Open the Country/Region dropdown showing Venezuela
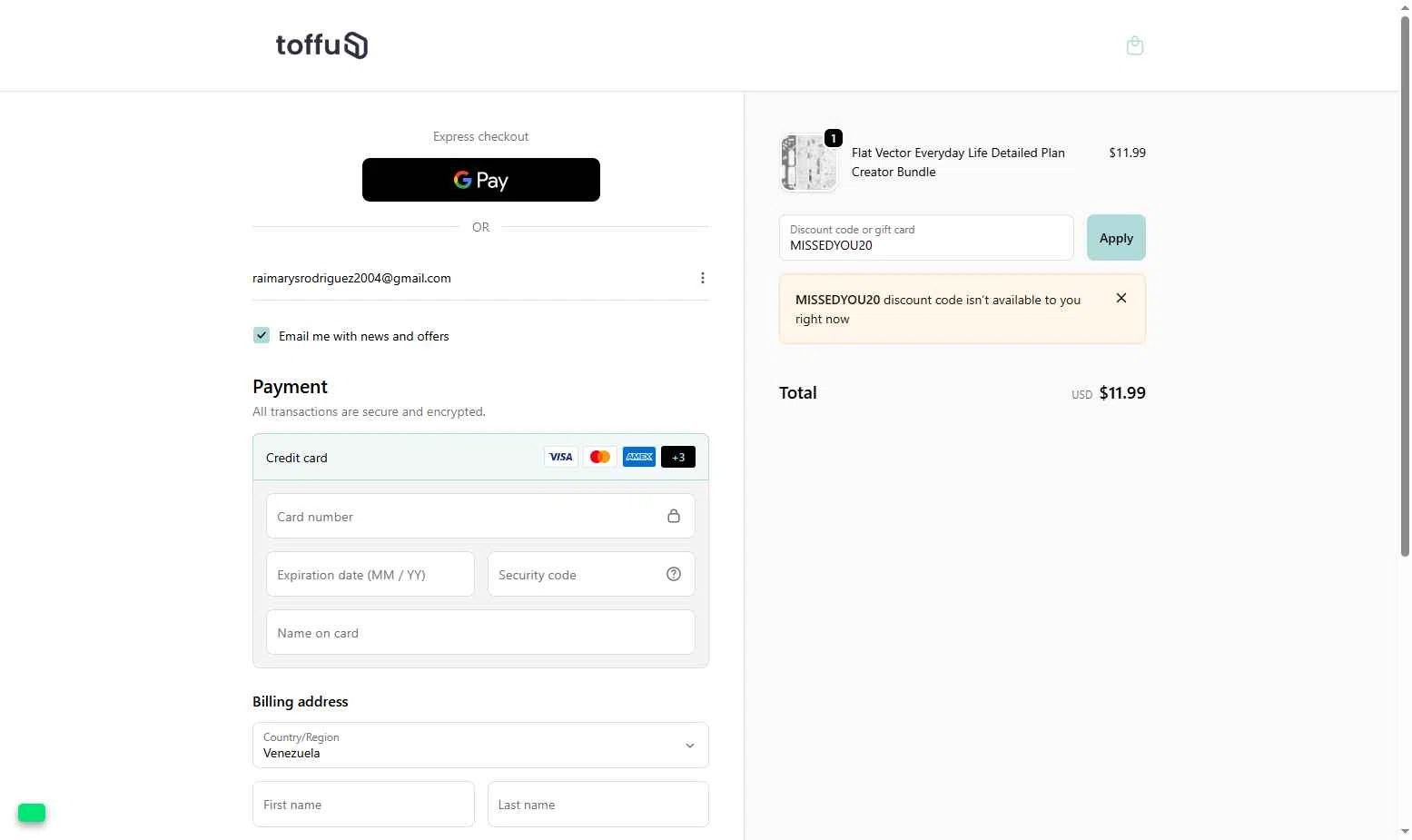Screen dimensions: 1412x840 point(480,745)
